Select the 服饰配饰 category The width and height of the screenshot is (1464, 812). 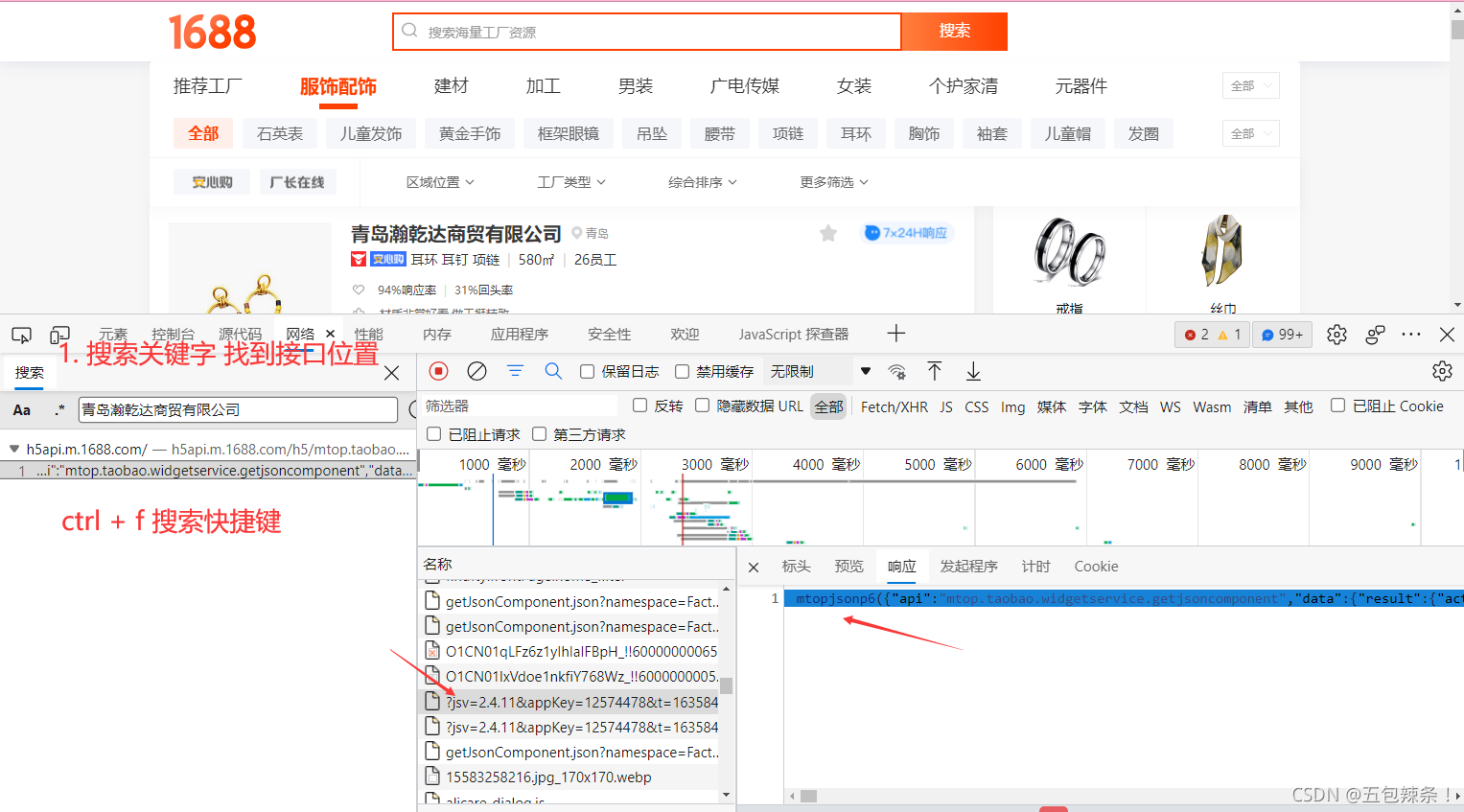pyautogui.click(x=338, y=86)
